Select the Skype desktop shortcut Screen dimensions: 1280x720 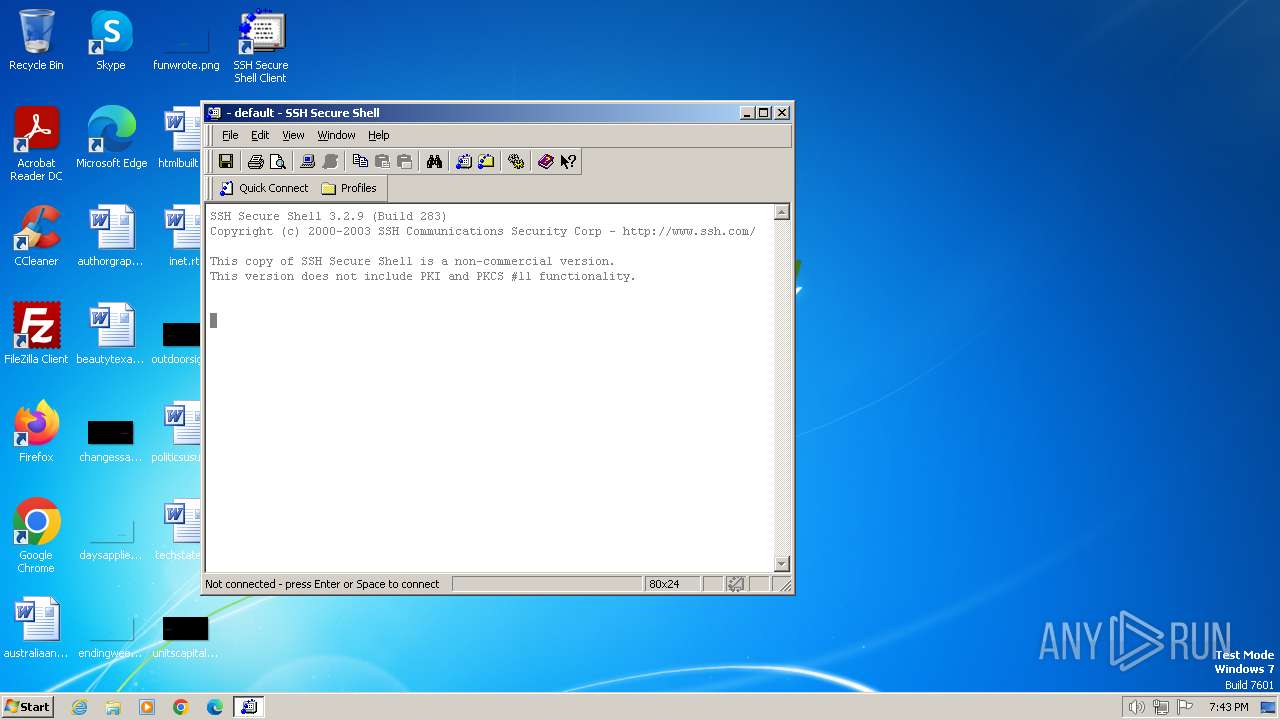pos(111,40)
